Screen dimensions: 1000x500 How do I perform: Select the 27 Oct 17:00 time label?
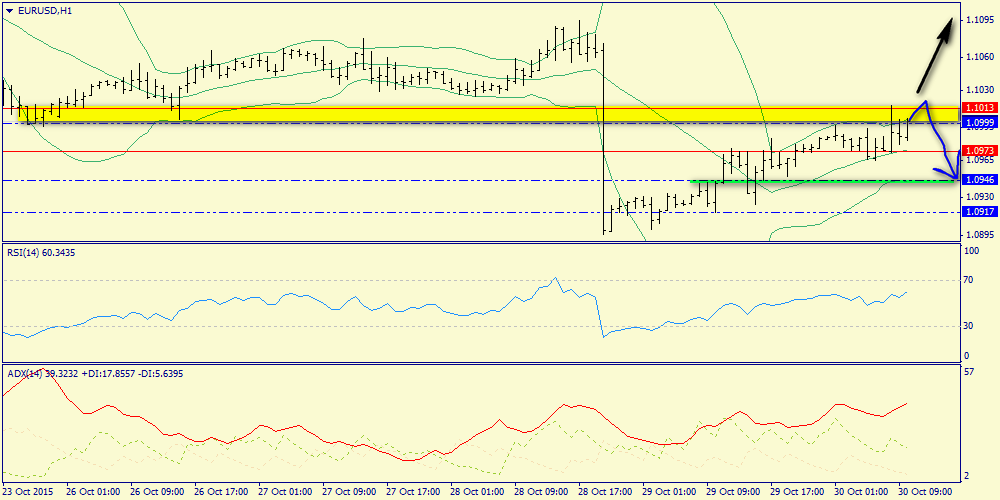(x=413, y=492)
